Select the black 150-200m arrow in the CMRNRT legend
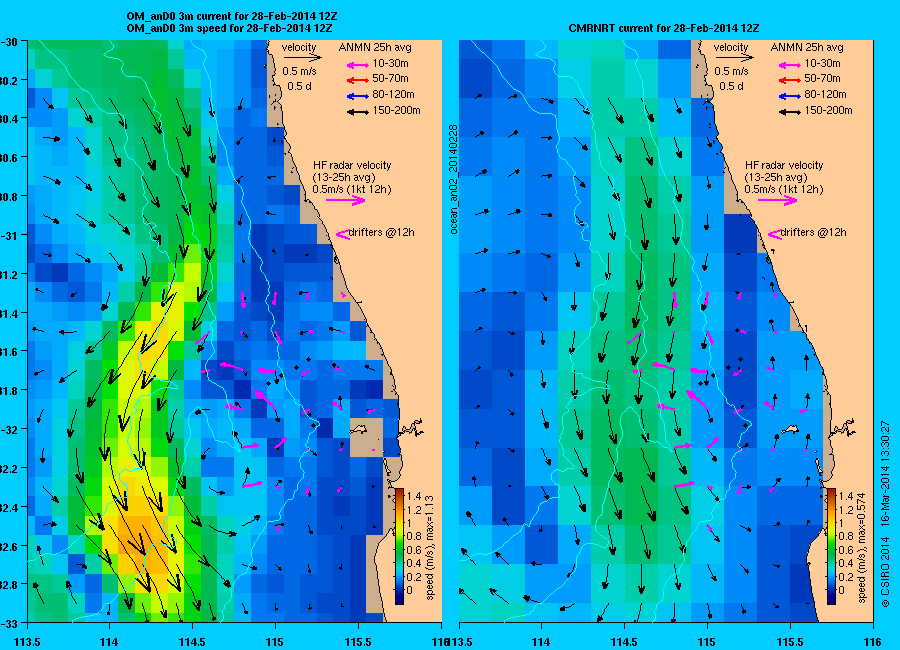This screenshot has height=650, width=900. coord(790,112)
